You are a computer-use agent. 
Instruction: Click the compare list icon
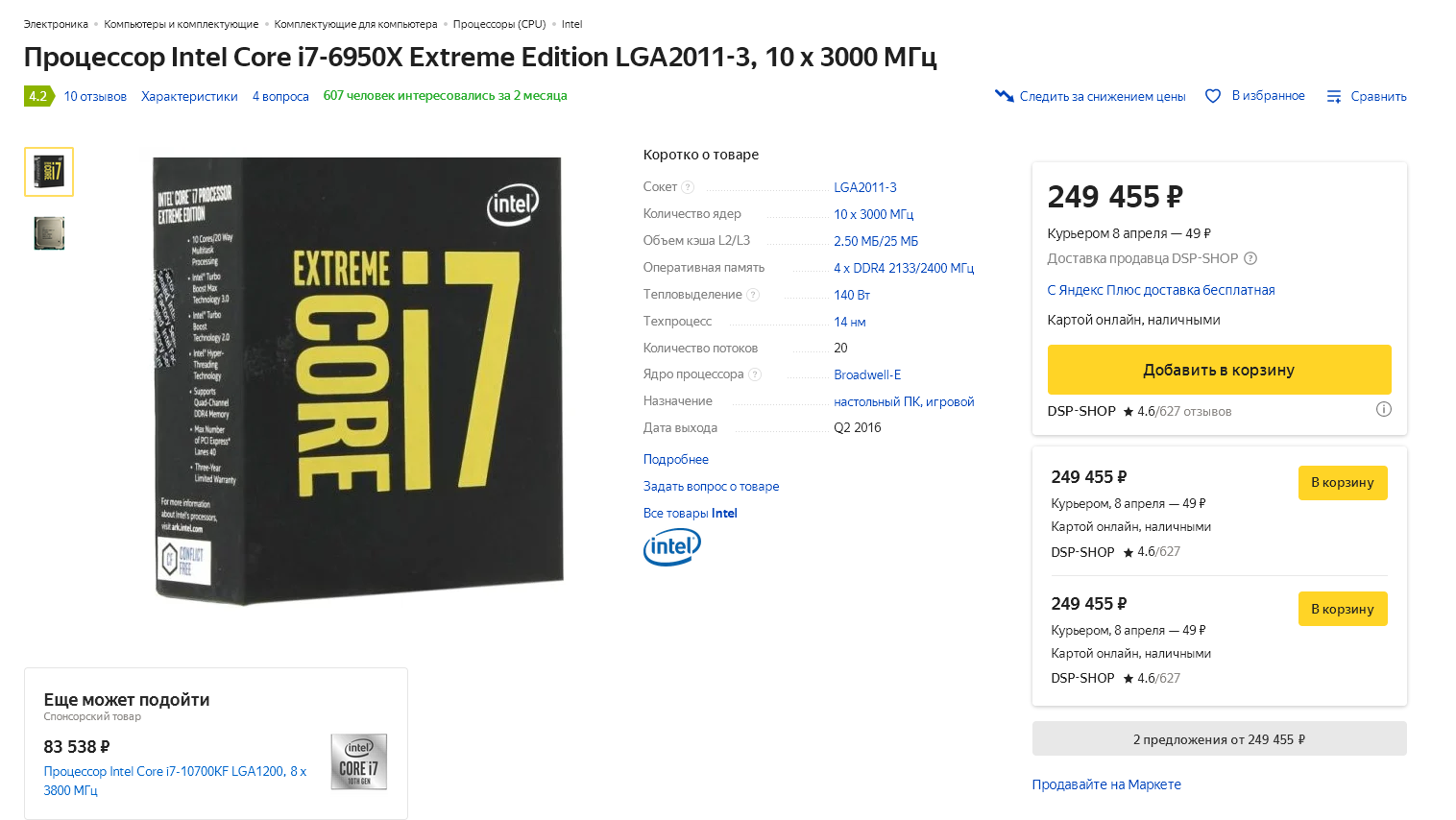point(1334,96)
